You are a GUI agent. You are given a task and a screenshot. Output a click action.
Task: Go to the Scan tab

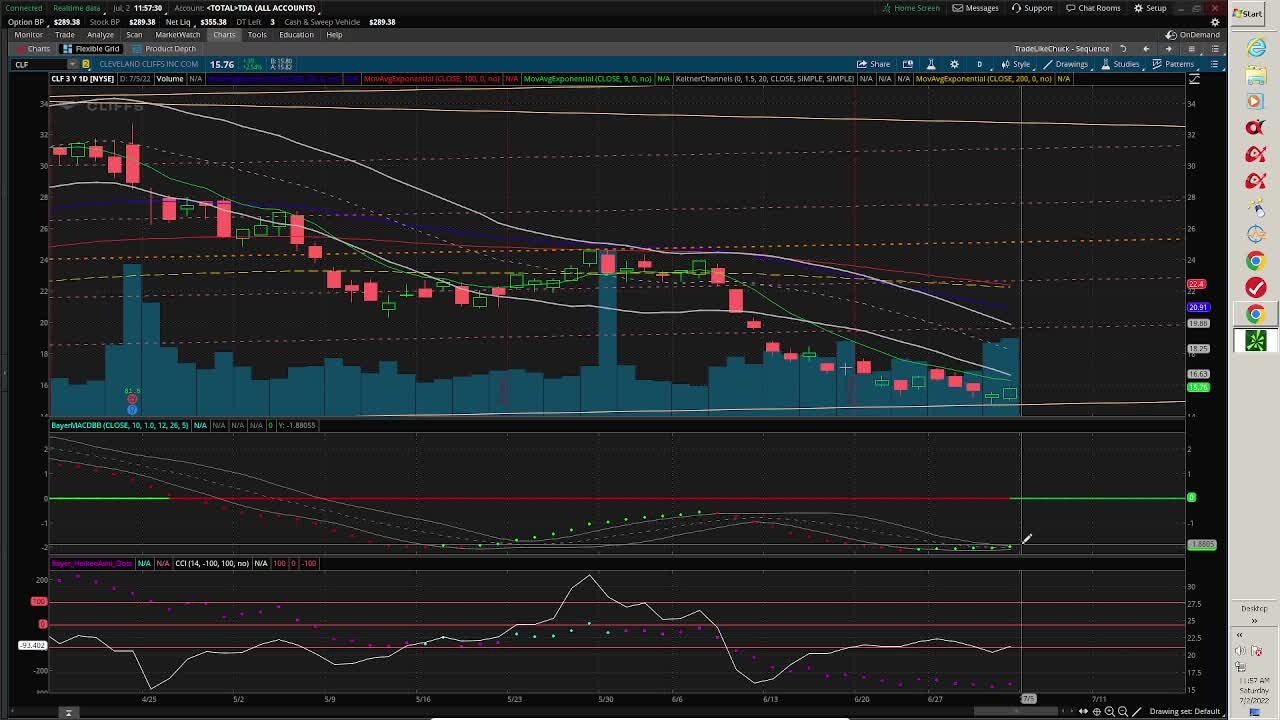click(133, 35)
